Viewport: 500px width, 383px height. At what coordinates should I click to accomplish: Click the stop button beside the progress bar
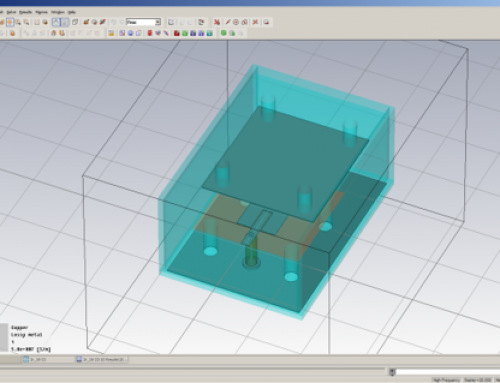pos(392,372)
